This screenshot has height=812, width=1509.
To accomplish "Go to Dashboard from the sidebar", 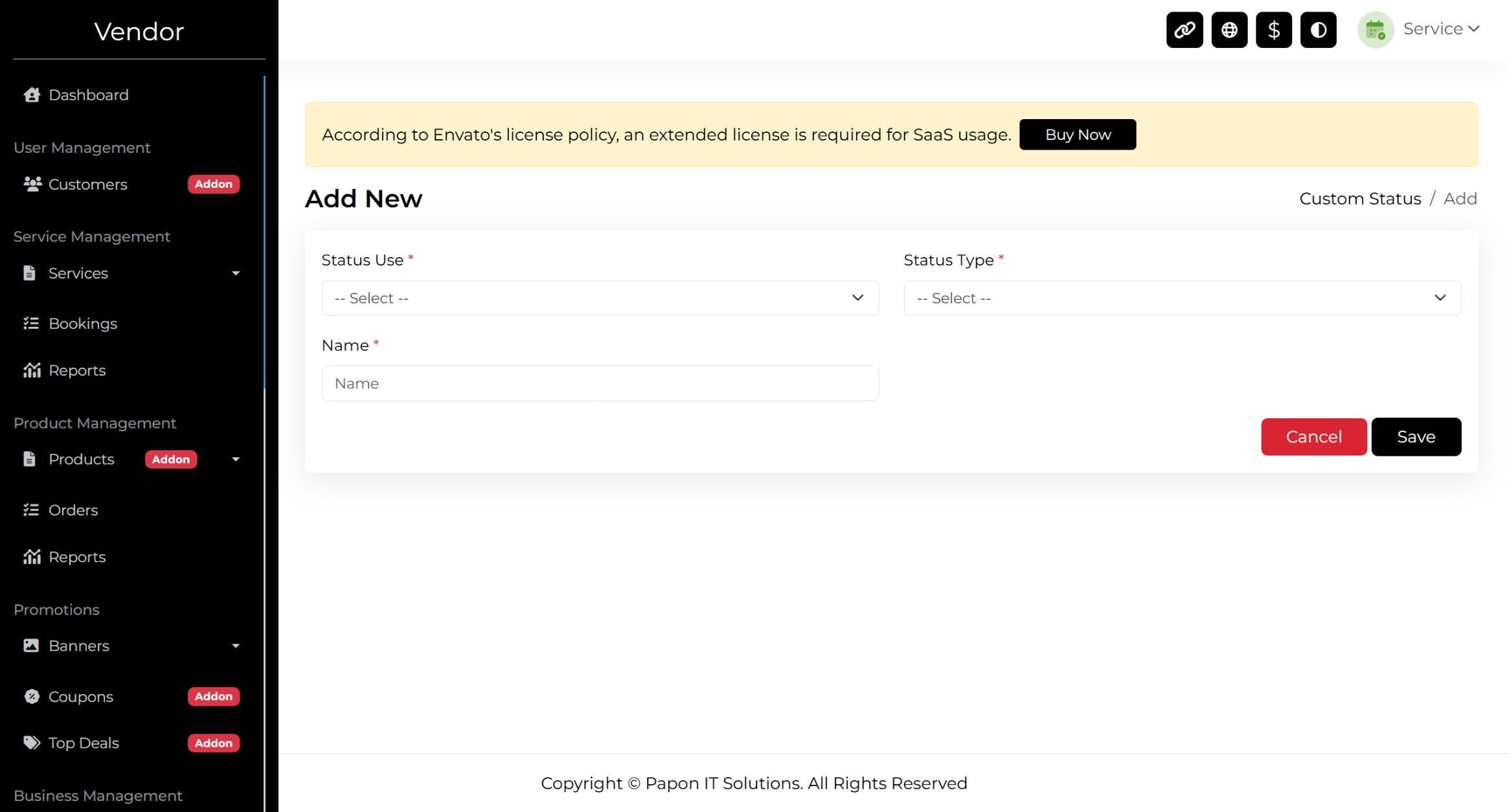I will coord(89,95).
